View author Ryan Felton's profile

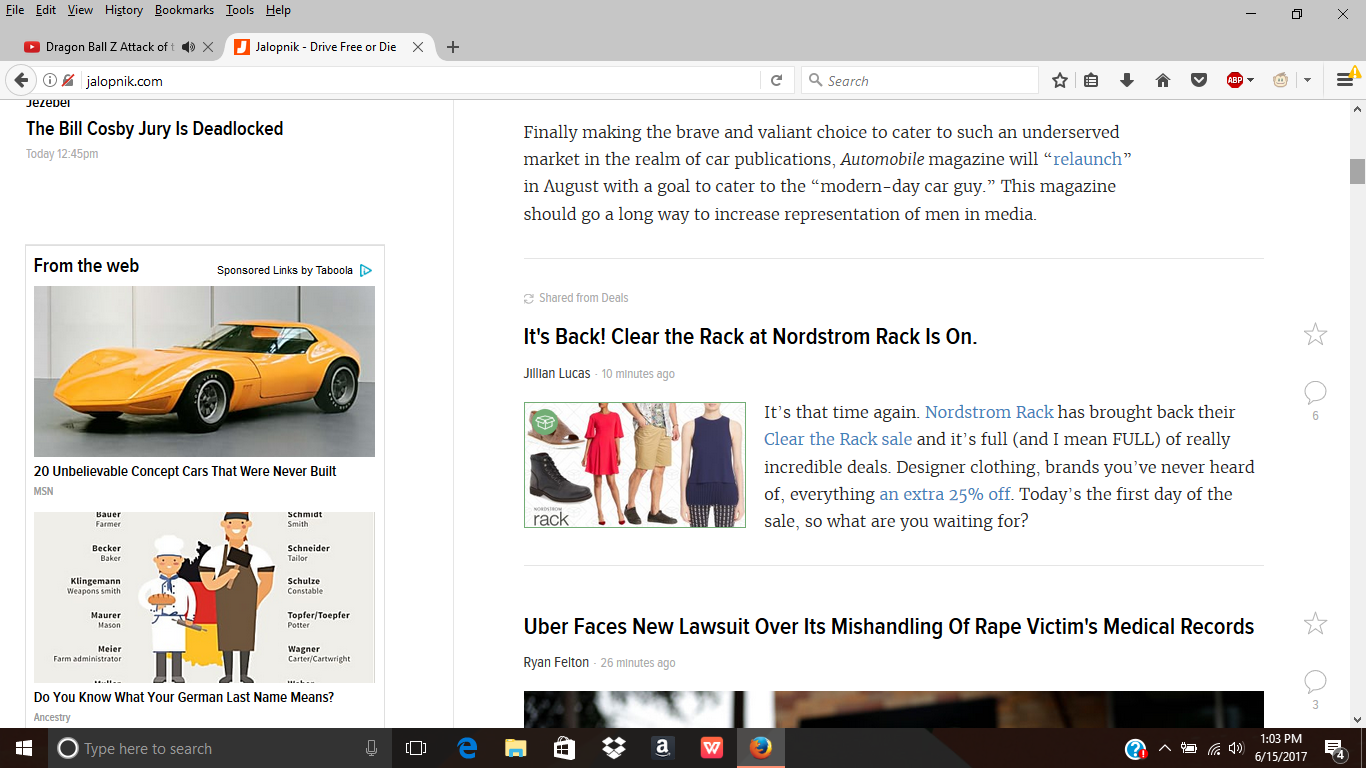tap(556, 663)
